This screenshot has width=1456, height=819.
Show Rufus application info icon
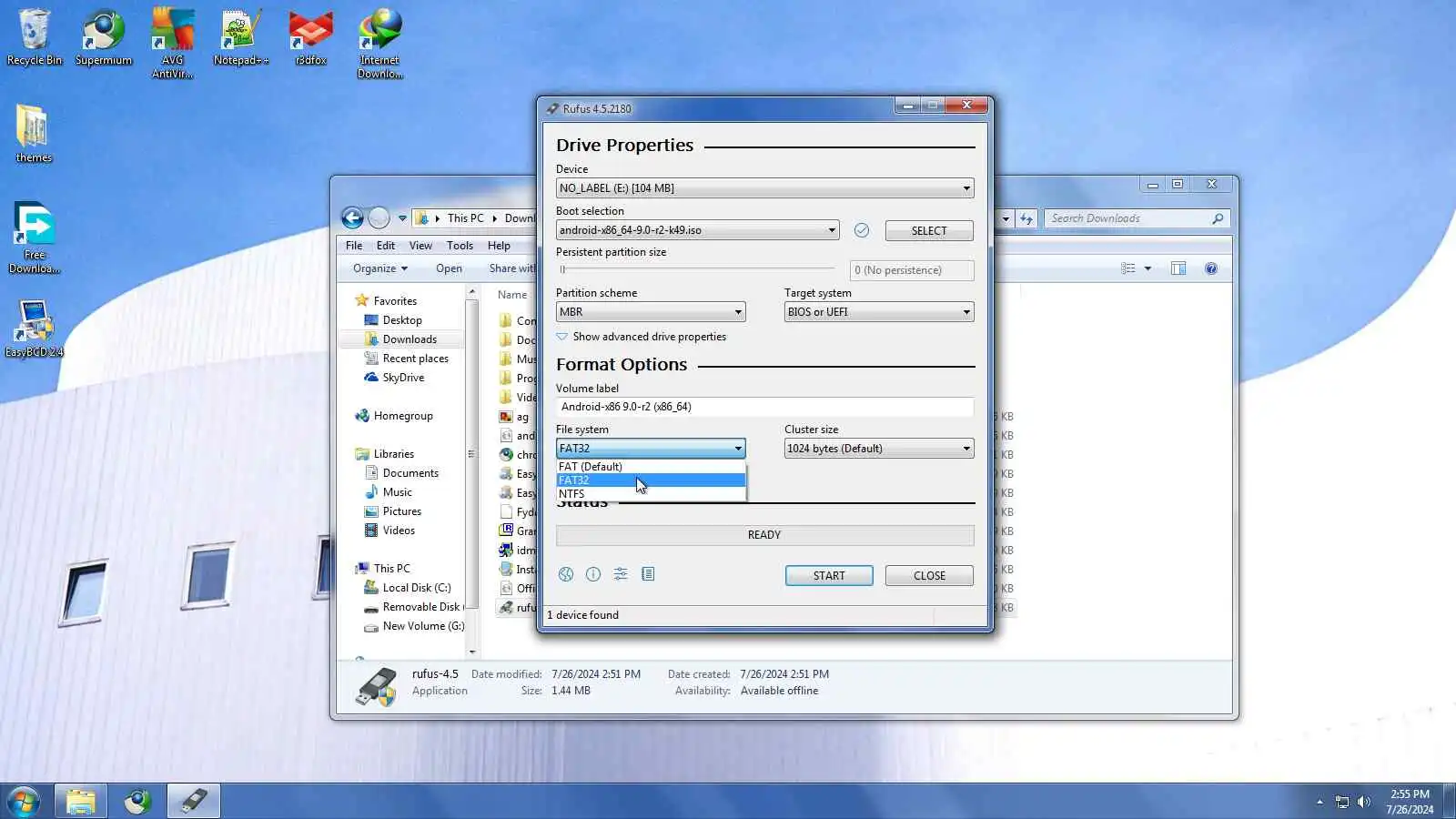click(x=593, y=574)
